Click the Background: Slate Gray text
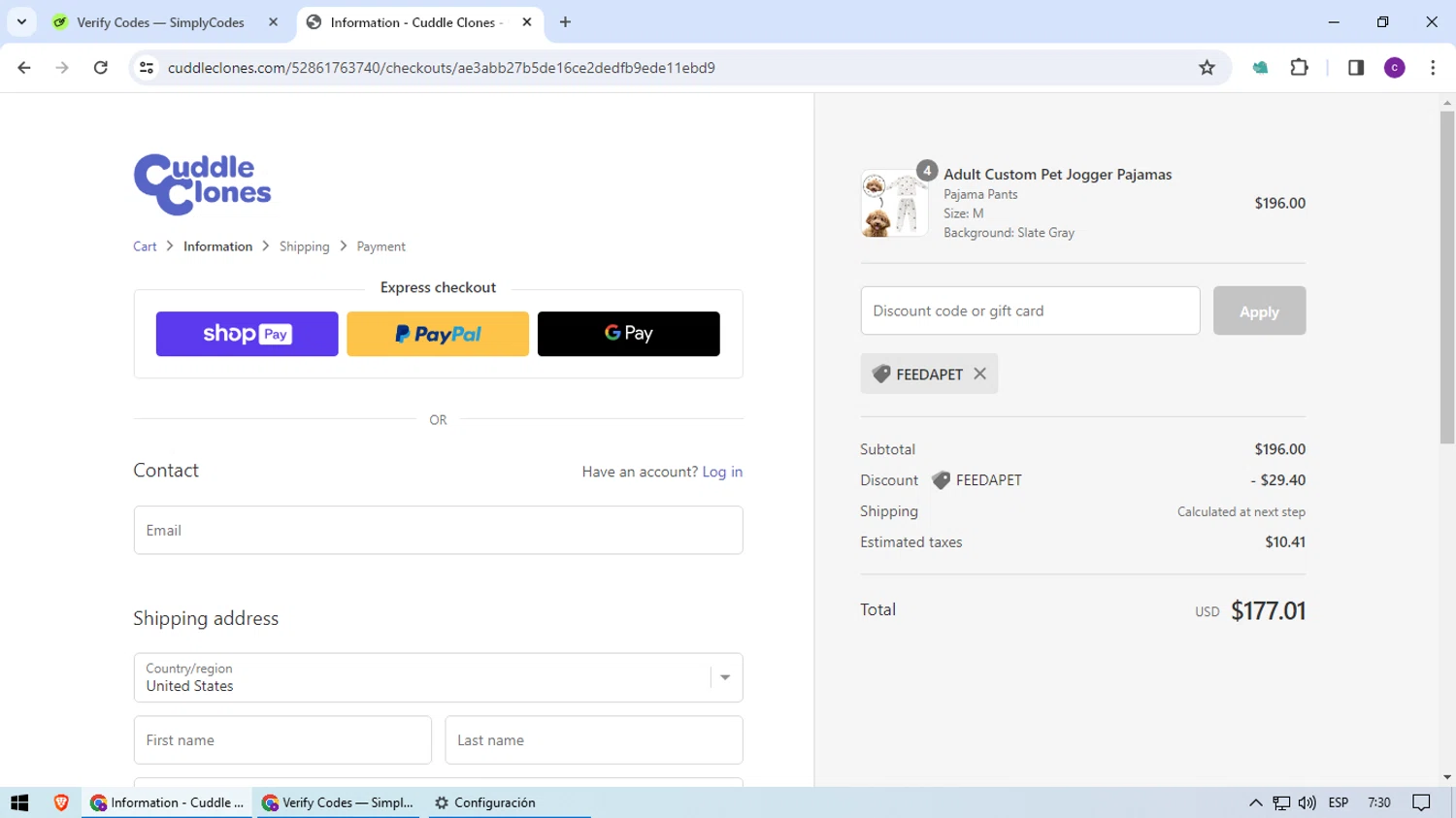The image size is (1456, 818). point(1009,233)
